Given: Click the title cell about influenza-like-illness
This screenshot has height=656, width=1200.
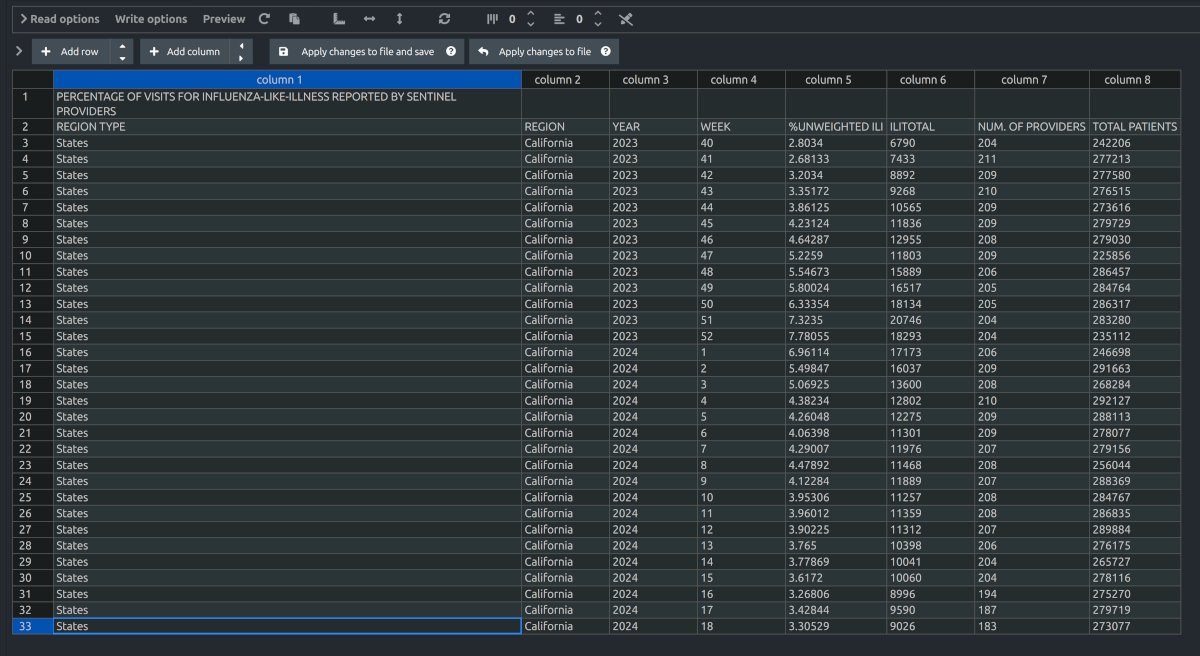Looking at the screenshot, I should pyautogui.click(x=287, y=104).
